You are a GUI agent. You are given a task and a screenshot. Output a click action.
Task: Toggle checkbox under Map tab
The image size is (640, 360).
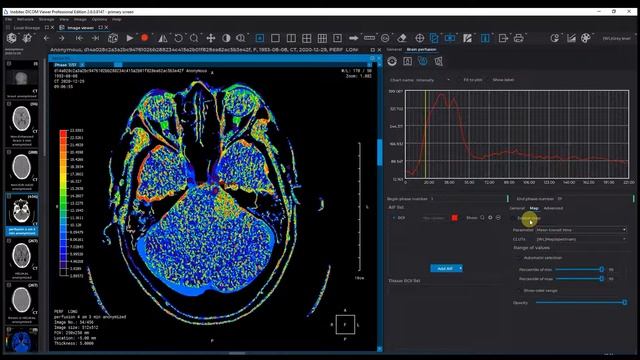[515, 218]
